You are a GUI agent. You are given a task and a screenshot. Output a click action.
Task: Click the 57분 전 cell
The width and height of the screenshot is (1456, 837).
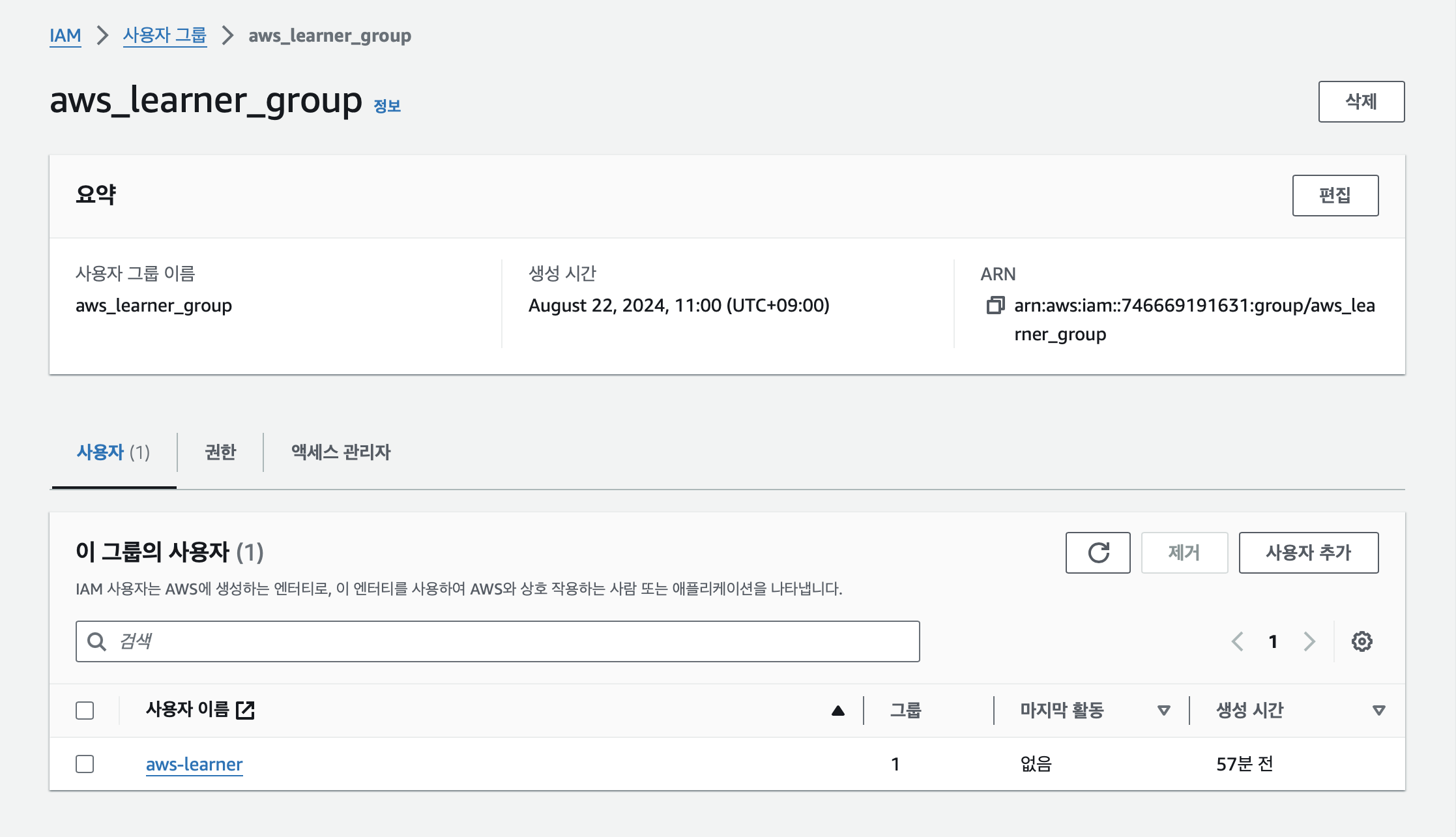(x=1245, y=764)
